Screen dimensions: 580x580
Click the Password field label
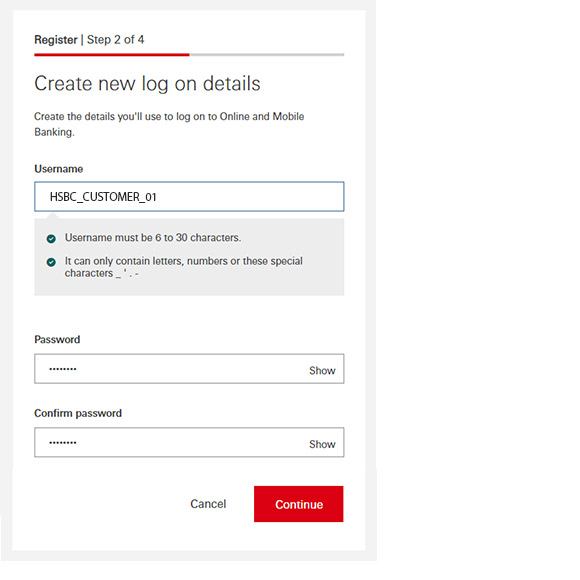point(57,340)
